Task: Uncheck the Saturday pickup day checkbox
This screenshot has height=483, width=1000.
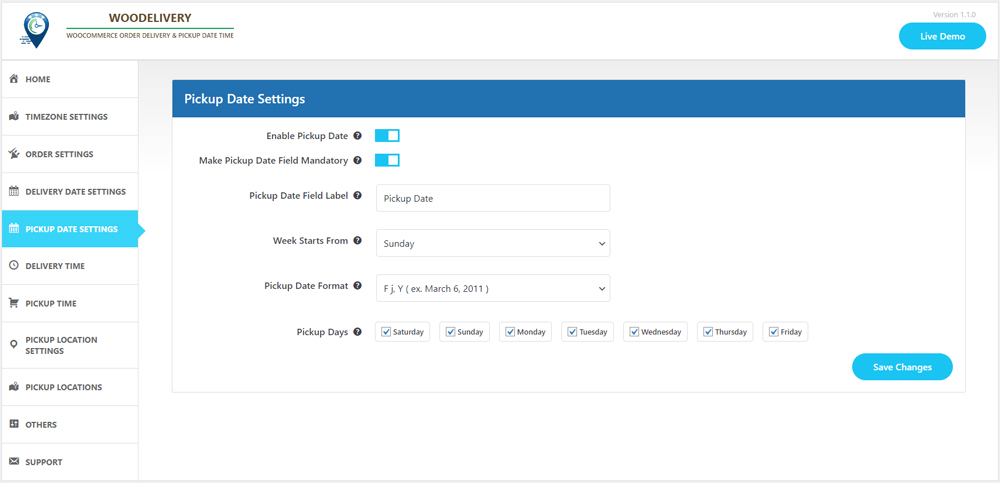Action: (x=386, y=332)
